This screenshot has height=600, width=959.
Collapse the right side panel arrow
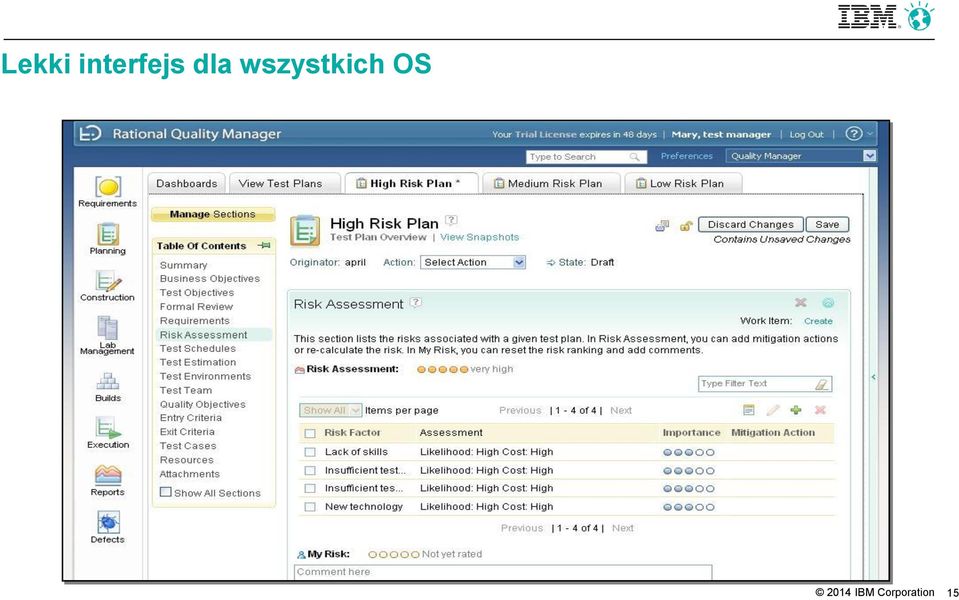point(873,377)
